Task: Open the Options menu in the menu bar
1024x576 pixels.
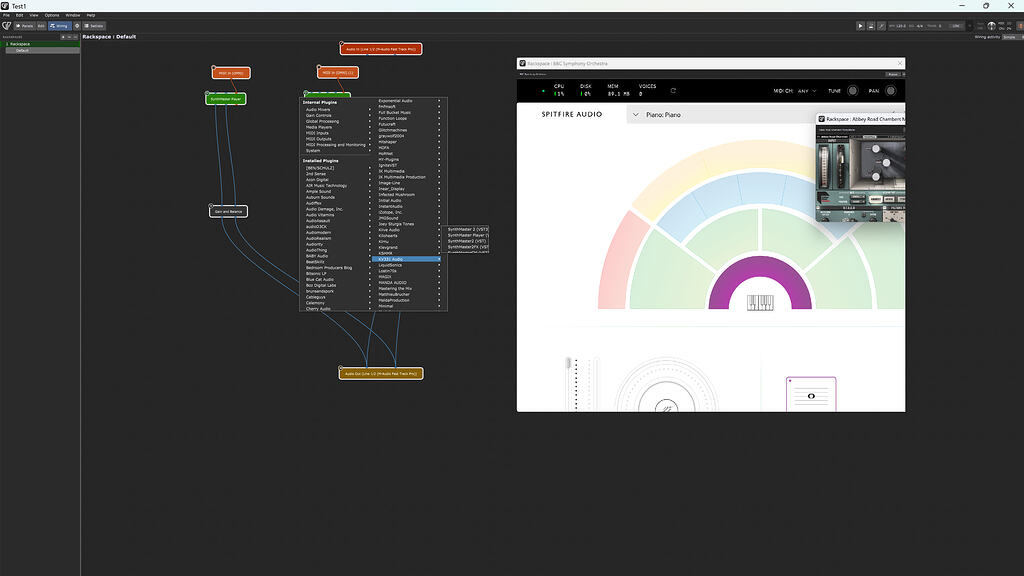Action: click(51, 15)
